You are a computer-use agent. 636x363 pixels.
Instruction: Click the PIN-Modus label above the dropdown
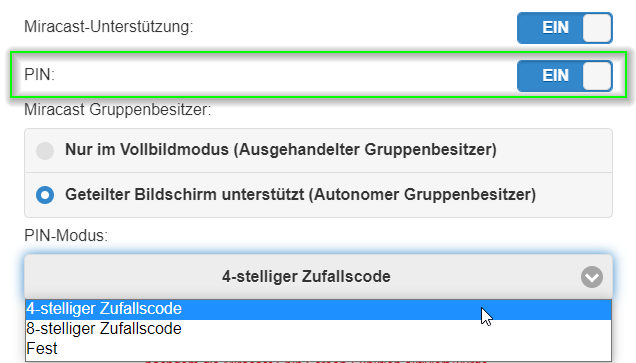tap(66, 236)
